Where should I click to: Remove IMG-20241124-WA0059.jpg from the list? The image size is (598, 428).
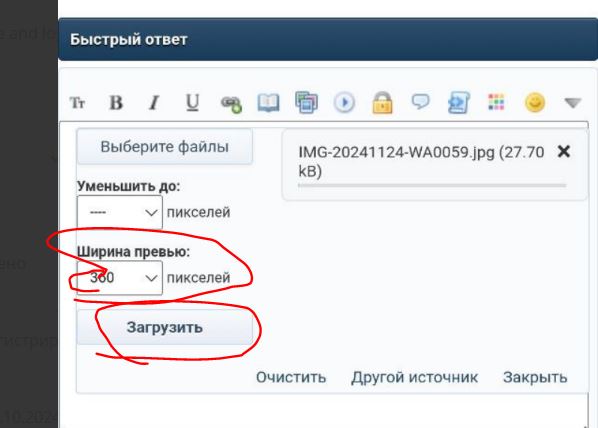coord(564,152)
